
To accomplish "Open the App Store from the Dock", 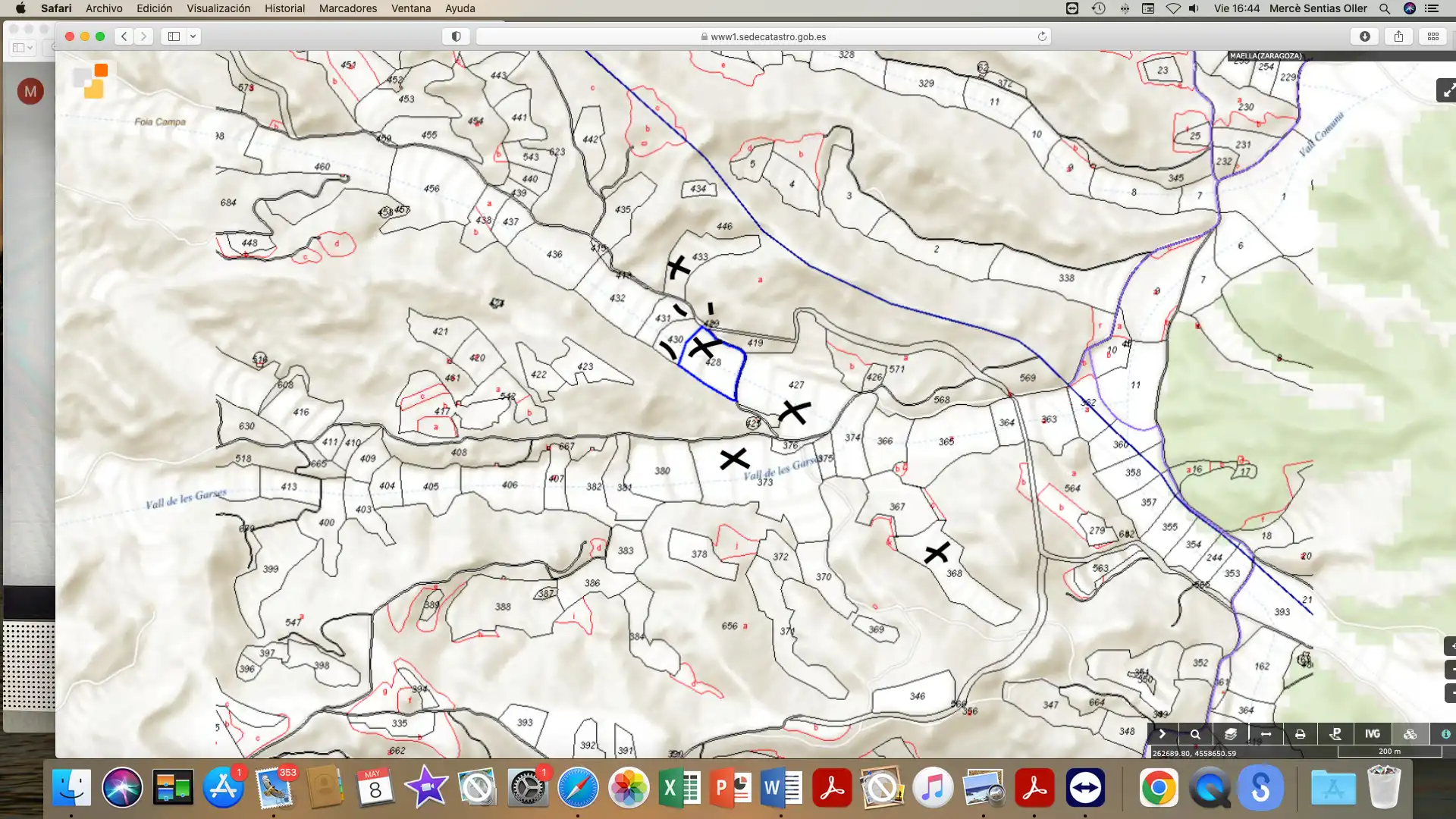I will tap(223, 788).
